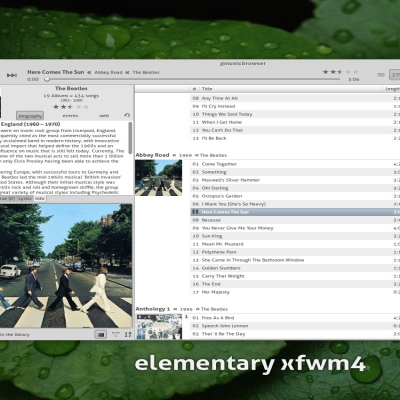Switch to the Lyrics tab
The image size is (400, 400).
click(x=25, y=198)
